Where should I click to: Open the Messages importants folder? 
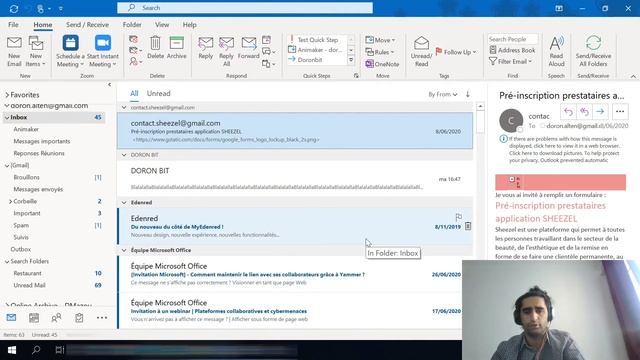[x=42, y=141]
